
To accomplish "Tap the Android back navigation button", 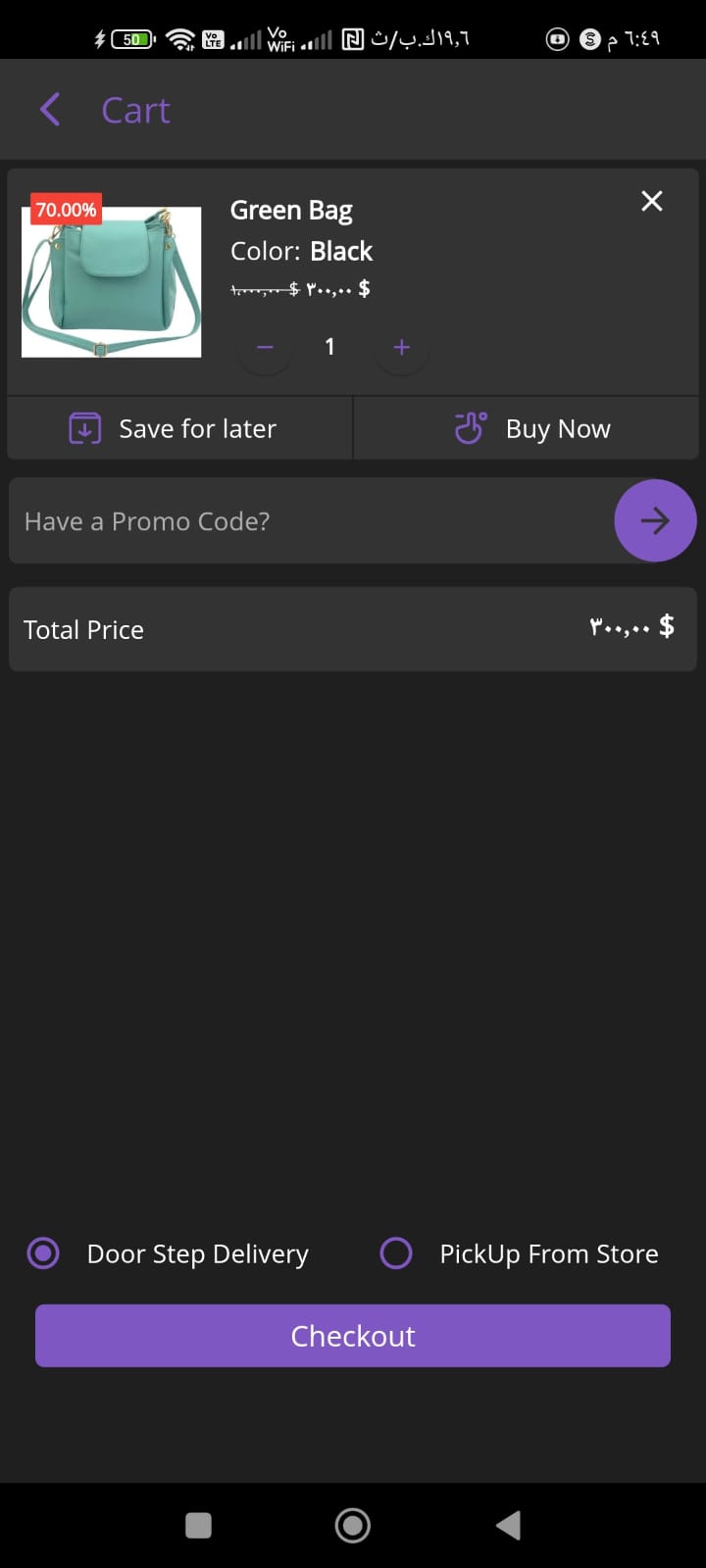I will coord(508,1525).
